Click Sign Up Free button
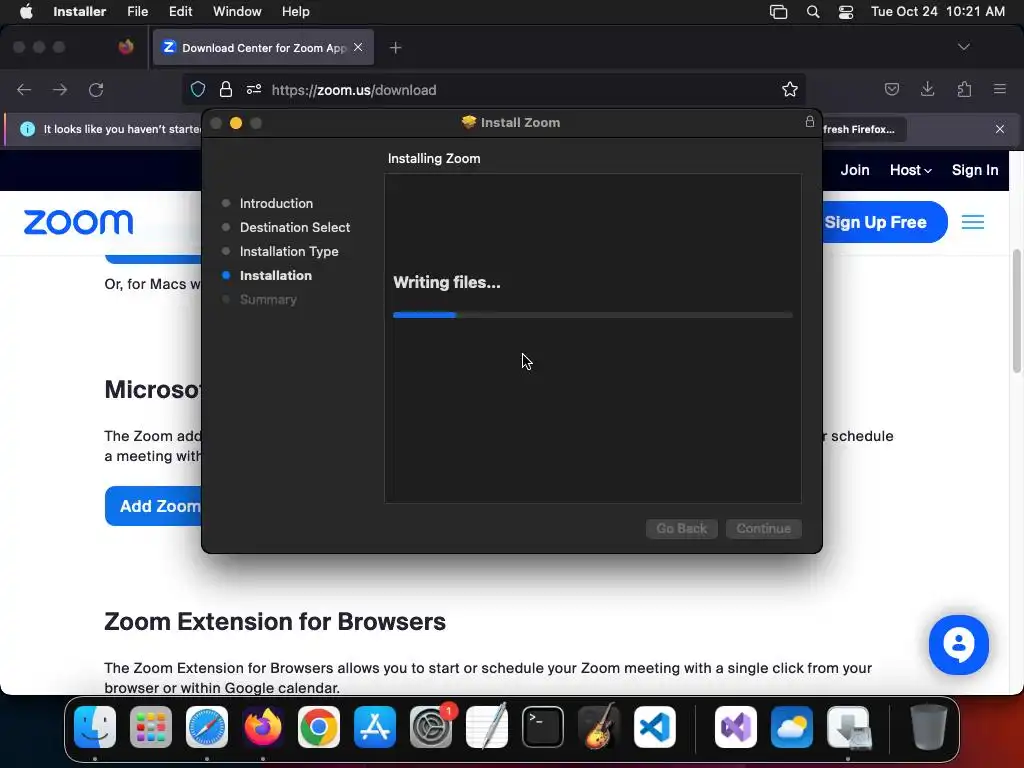The height and width of the screenshot is (768, 1024). (x=884, y=222)
